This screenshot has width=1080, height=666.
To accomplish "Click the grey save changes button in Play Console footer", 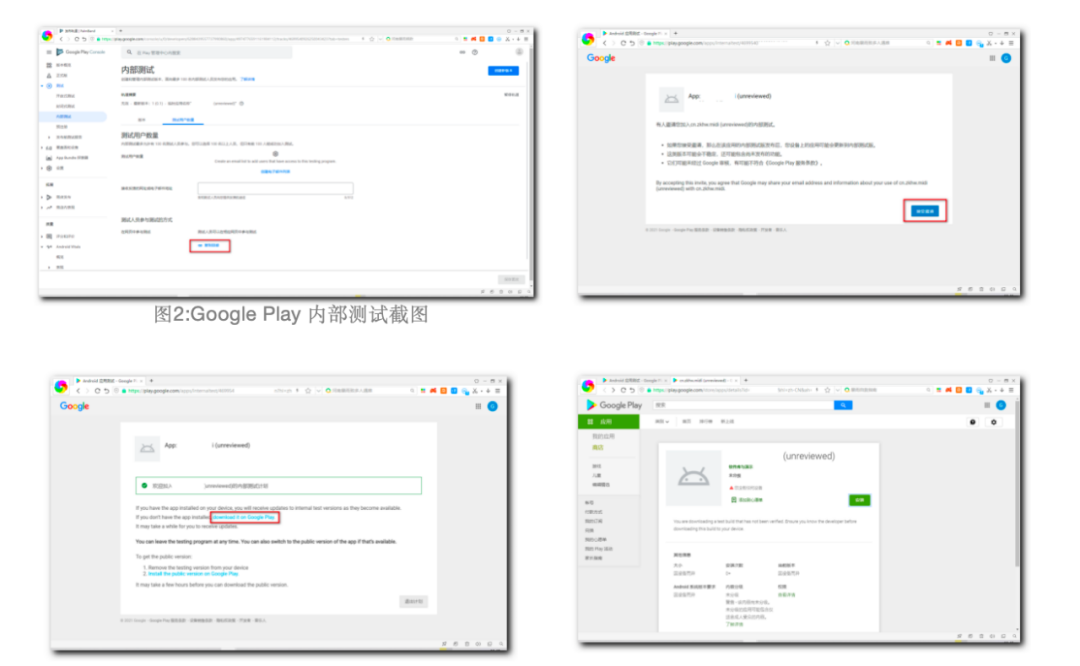I will 511,279.
